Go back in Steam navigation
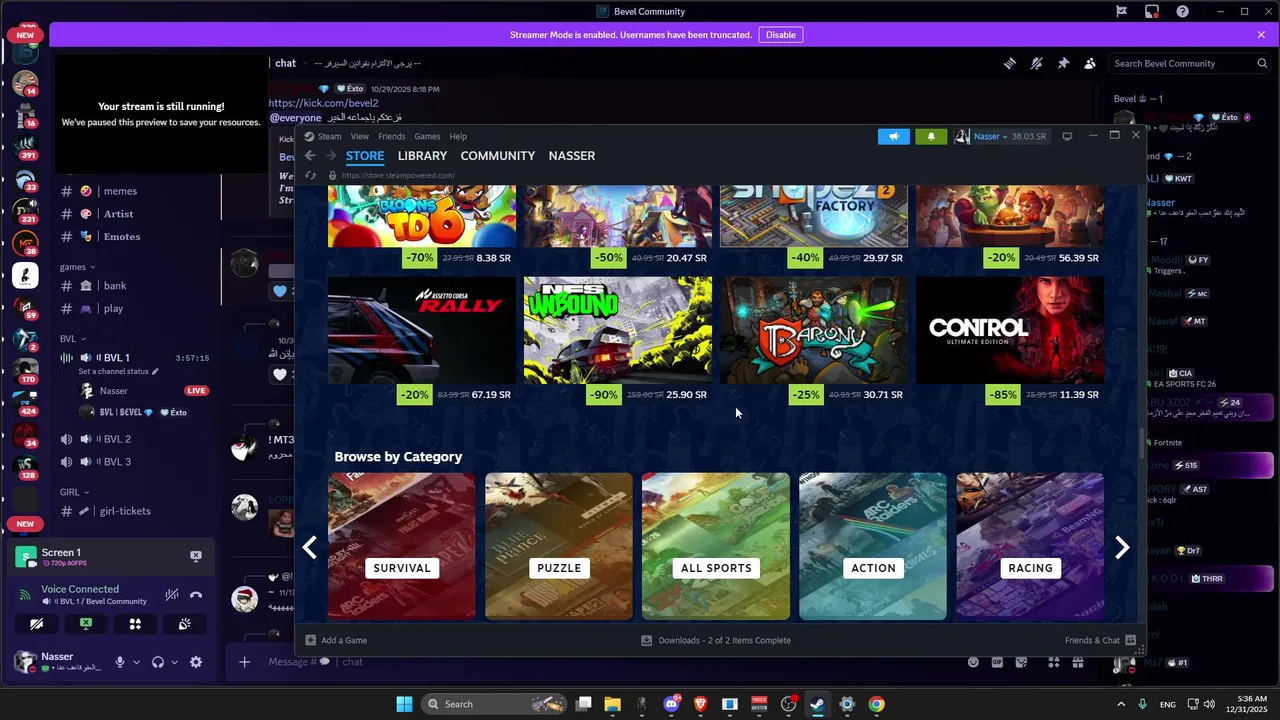Viewport: 1280px width, 720px height. pos(310,156)
